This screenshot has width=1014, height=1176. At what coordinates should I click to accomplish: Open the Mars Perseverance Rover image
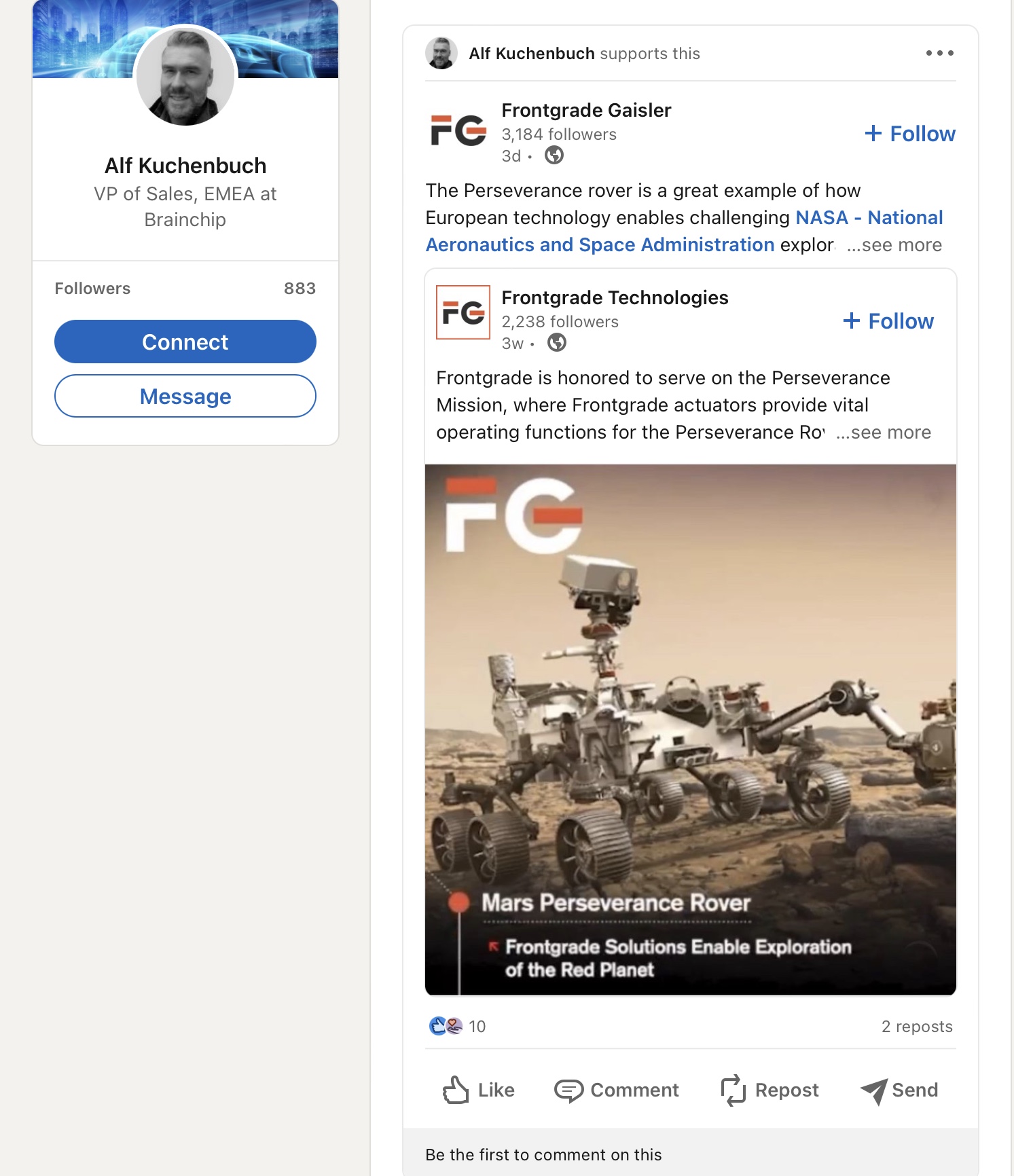(x=691, y=730)
